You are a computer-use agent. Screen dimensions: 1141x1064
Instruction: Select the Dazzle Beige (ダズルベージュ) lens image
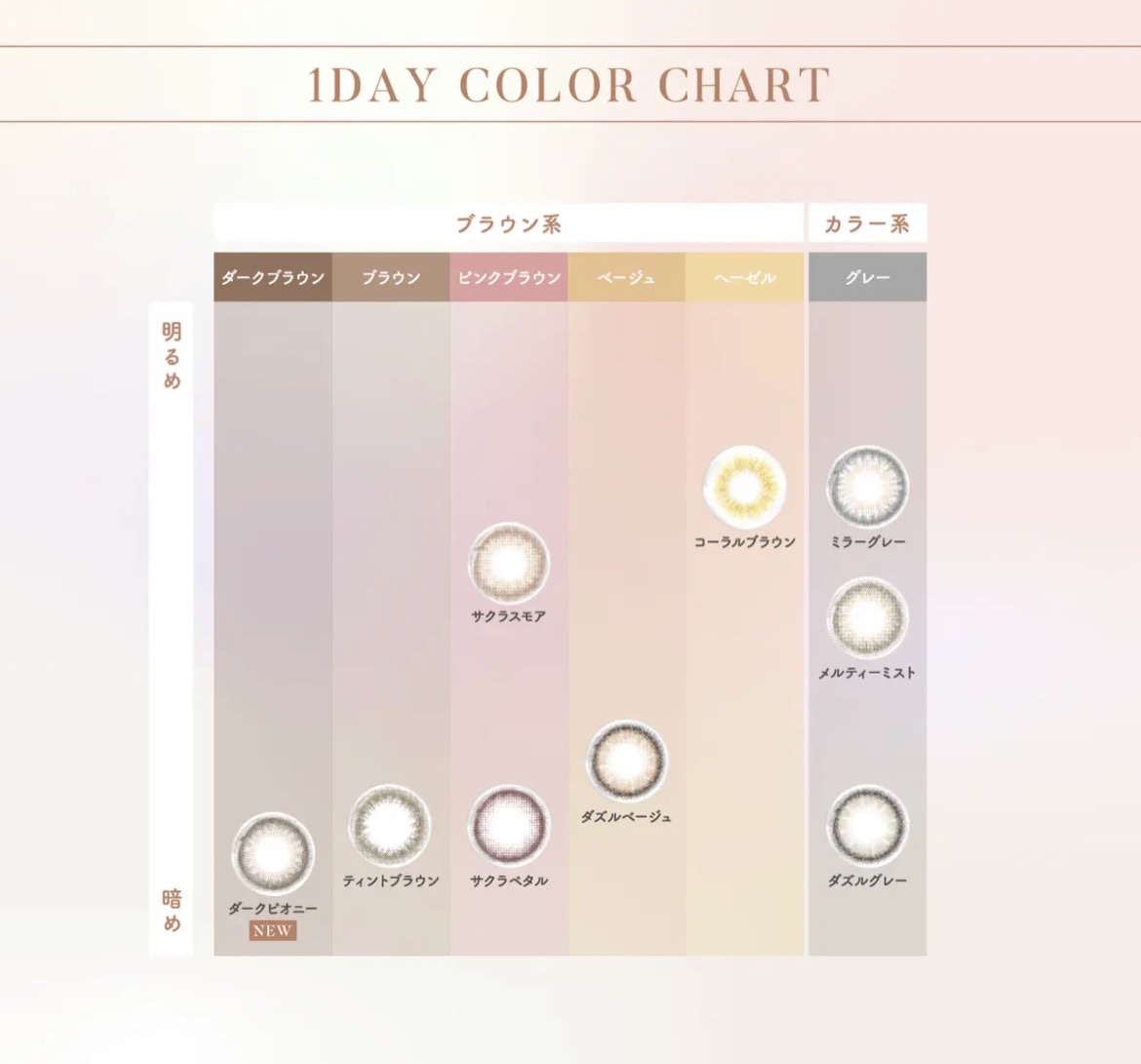tap(626, 762)
